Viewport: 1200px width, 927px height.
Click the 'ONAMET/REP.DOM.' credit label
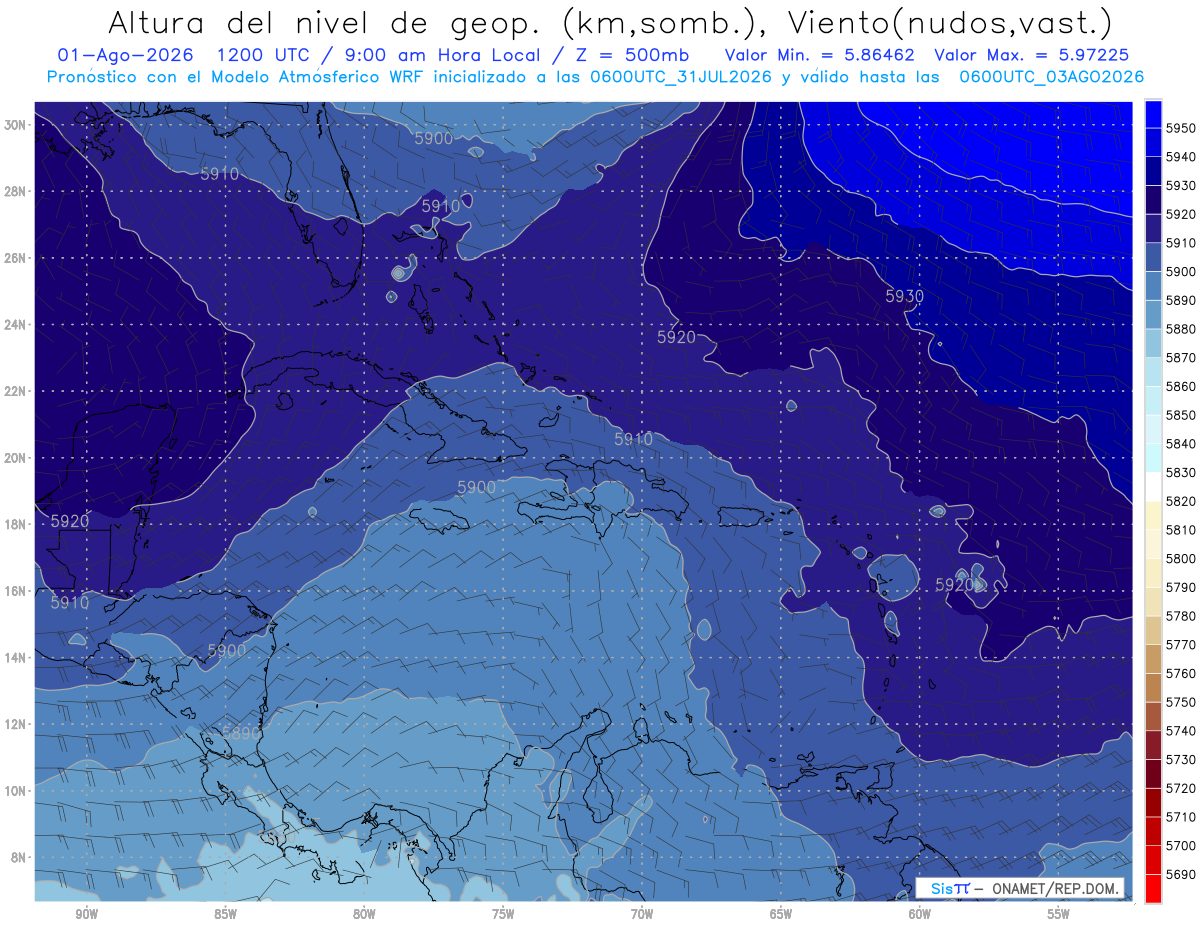(1056, 887)
